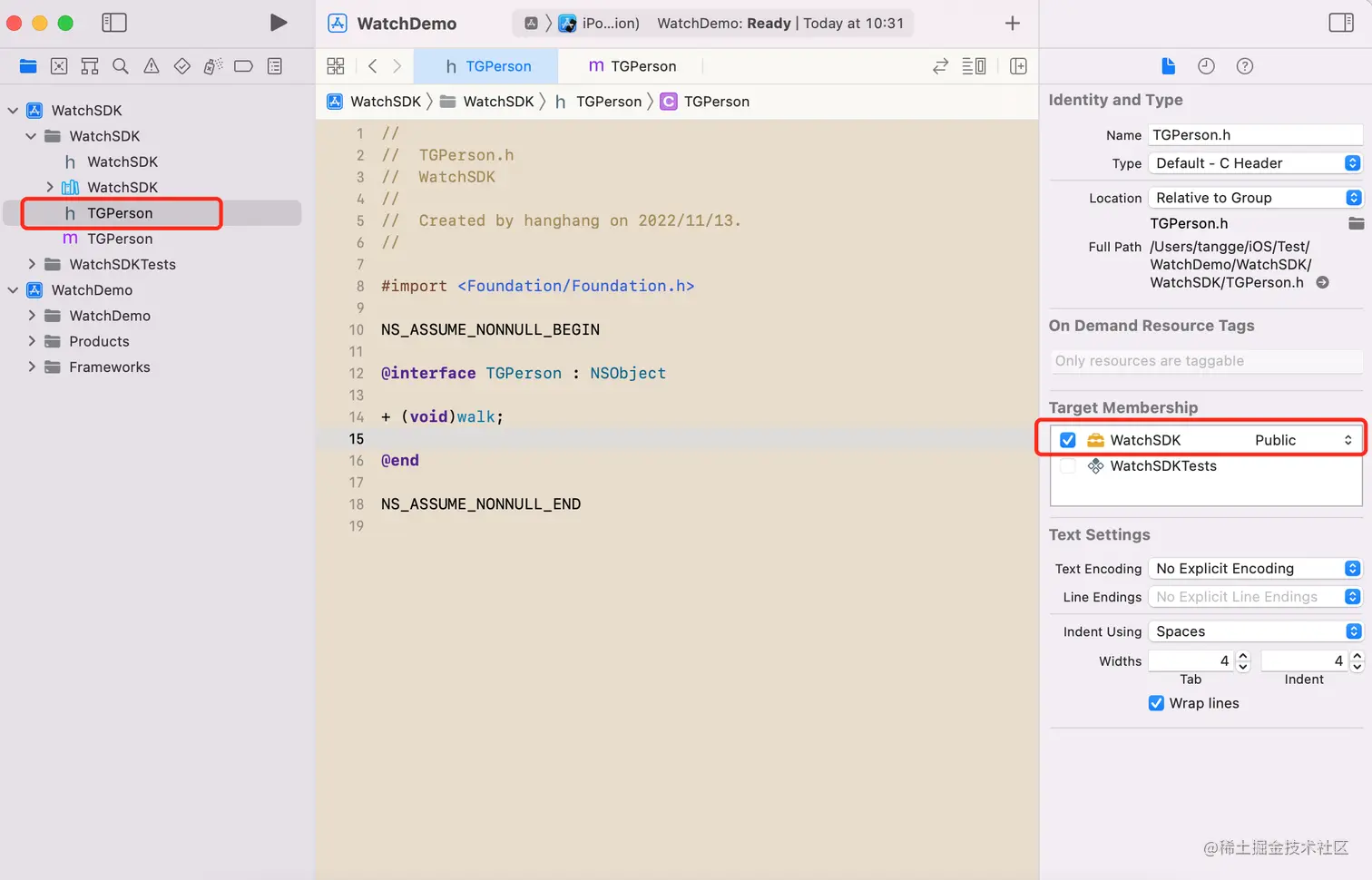Image resolution: width=1372 pixels, height=880 pixels.
Task: Choose file location with folder icon
Action: pyautogui.click(x=1356, y=223)
